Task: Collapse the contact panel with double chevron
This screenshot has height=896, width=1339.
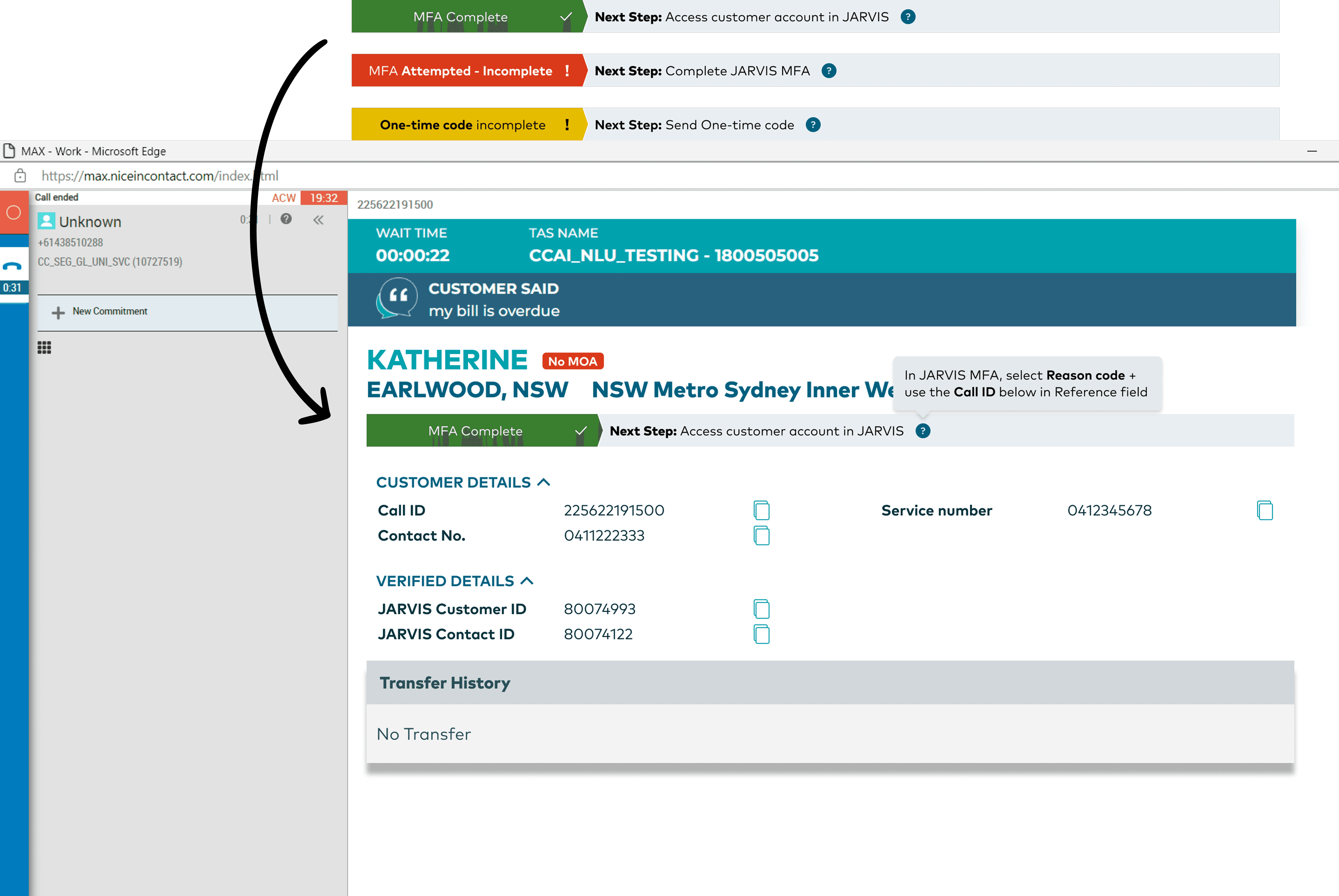Action: click(x=318, y=220)
